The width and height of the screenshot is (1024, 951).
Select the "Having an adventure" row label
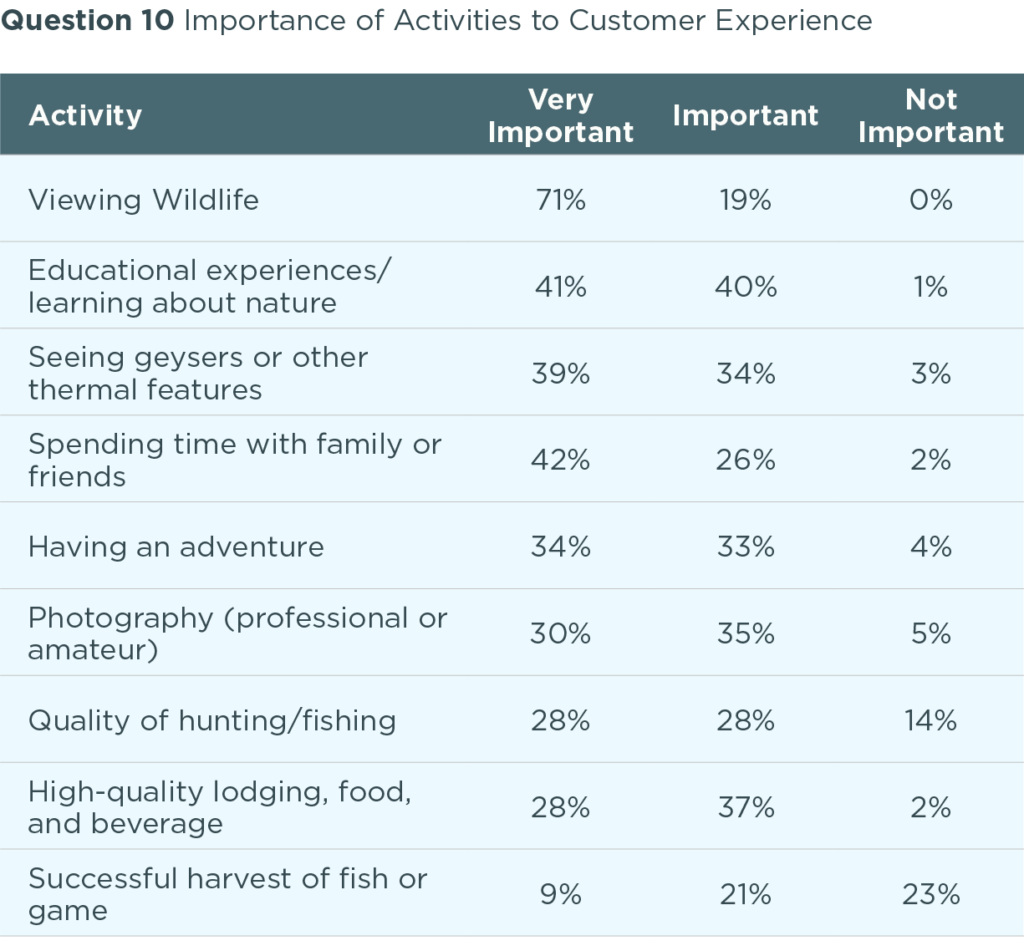click(x=176, y=547)
